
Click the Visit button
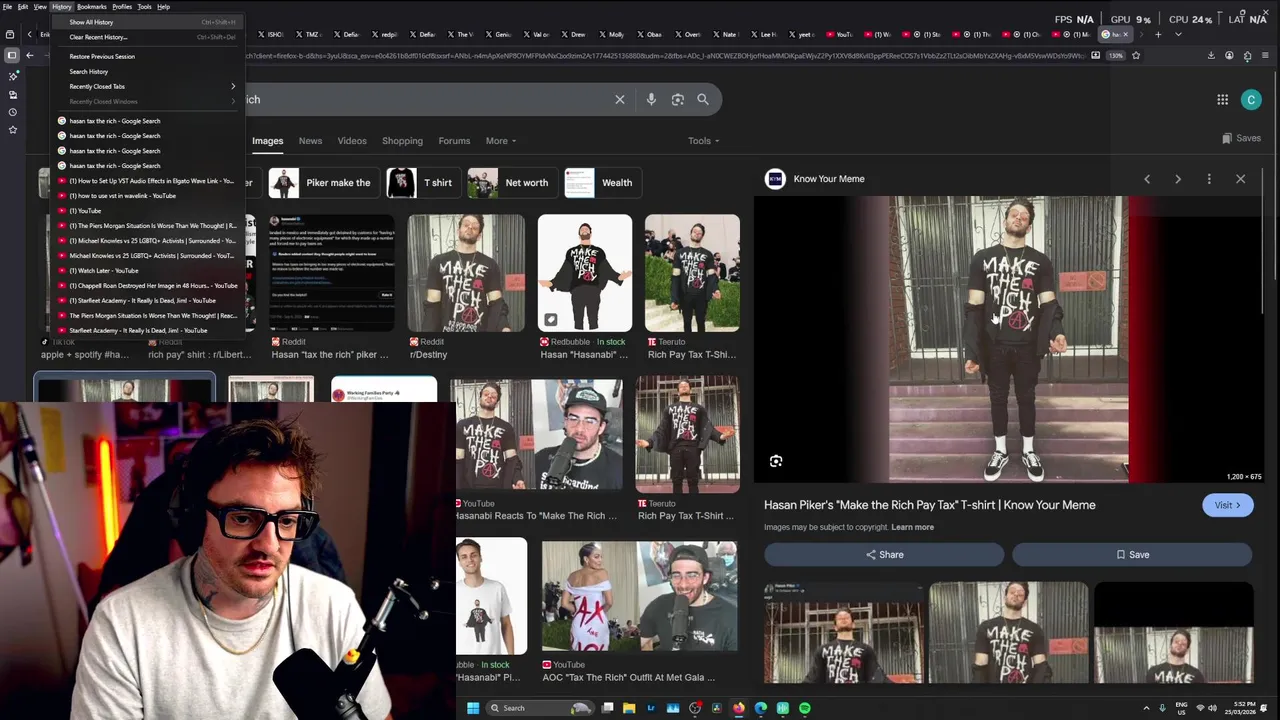point(1227,505)
